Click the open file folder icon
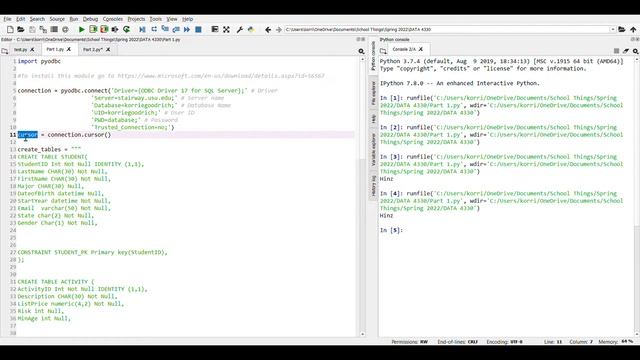Image resolution: width=640 pixels, height=360 pixels. (21, 29)
